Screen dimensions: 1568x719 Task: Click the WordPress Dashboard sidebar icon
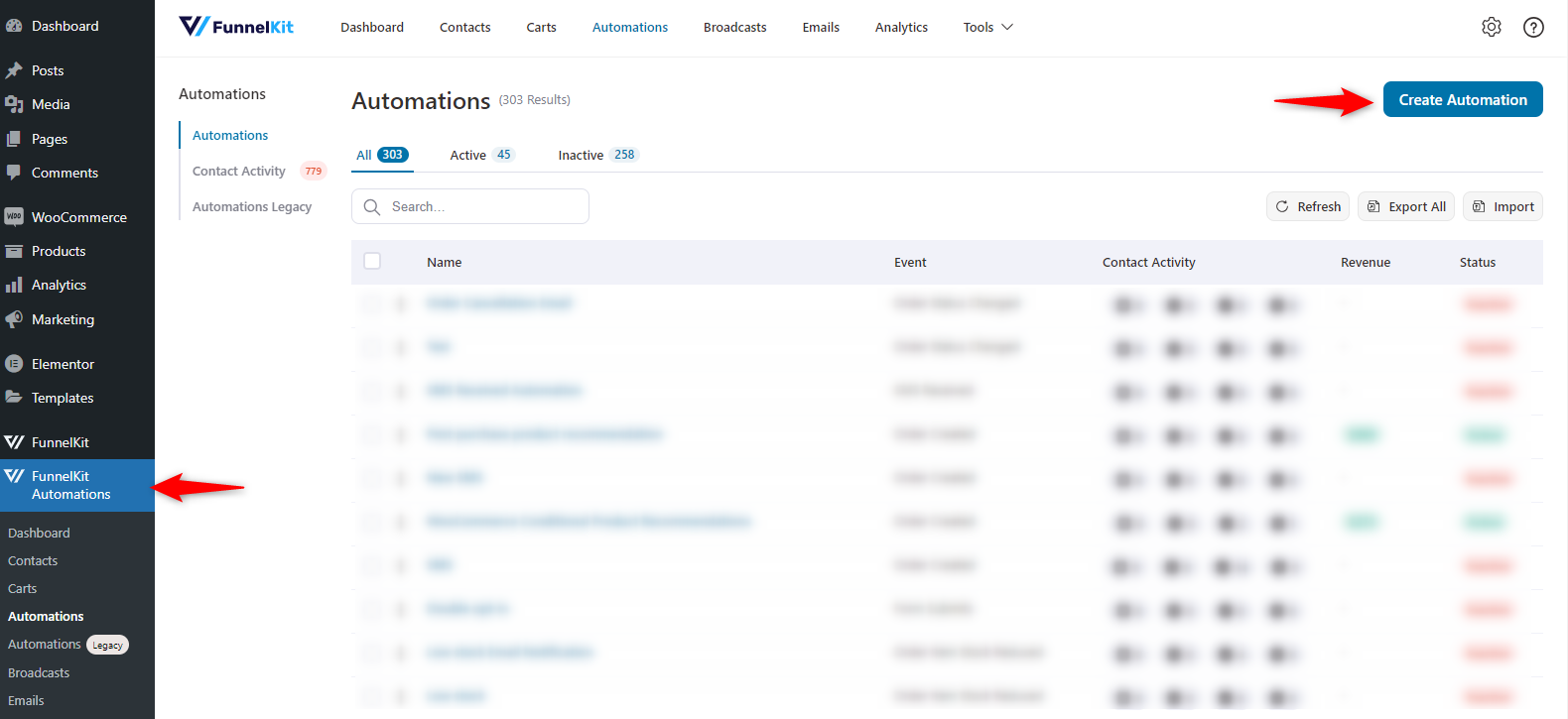click(14, 26)
